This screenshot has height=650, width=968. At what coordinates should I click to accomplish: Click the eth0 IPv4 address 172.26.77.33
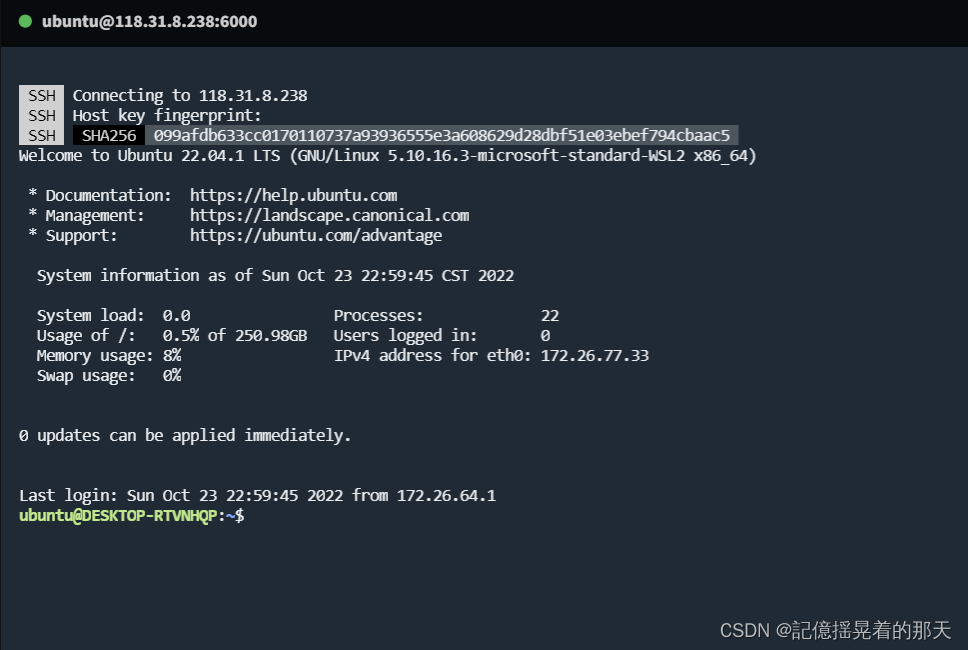[x=594, y=356]
